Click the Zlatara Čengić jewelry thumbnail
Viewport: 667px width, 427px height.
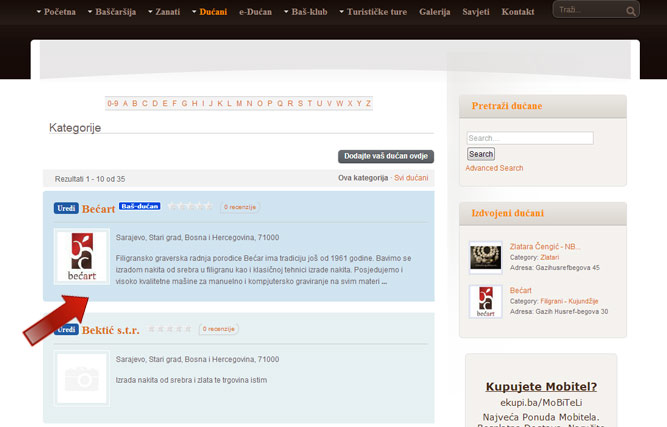pos(485,258)
